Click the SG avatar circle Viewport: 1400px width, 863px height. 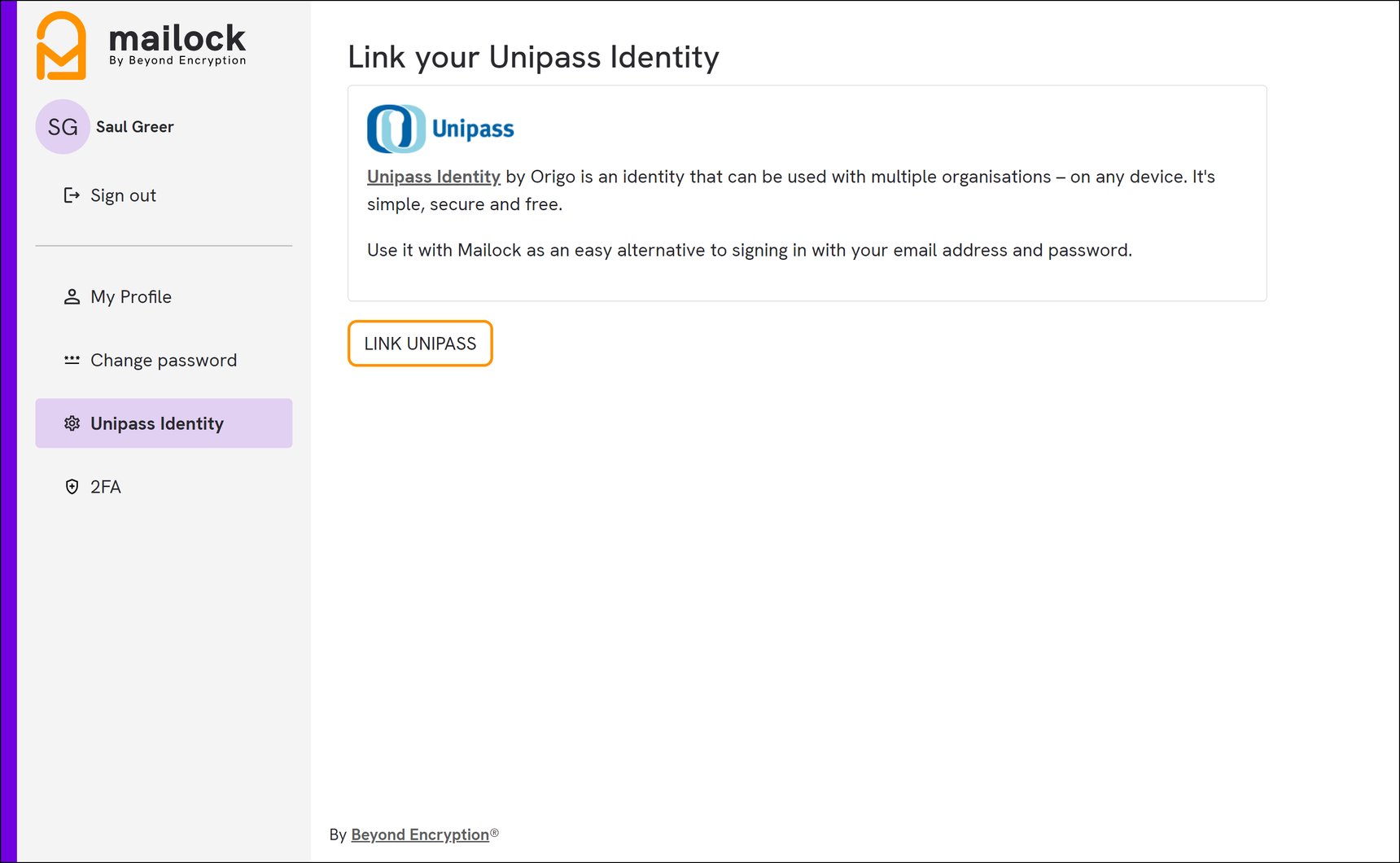pos(62,126)
